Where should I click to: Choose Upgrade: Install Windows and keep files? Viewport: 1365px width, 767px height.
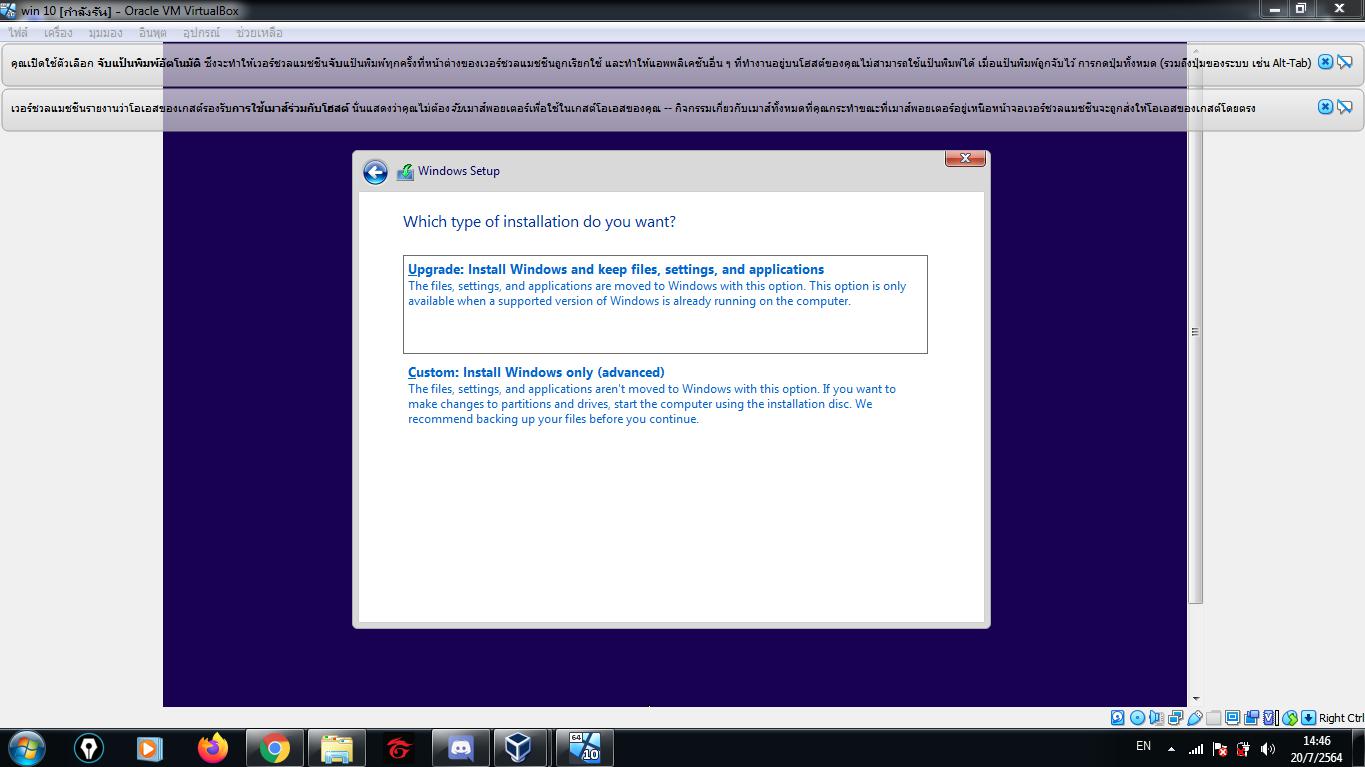(x=665, y=304)
